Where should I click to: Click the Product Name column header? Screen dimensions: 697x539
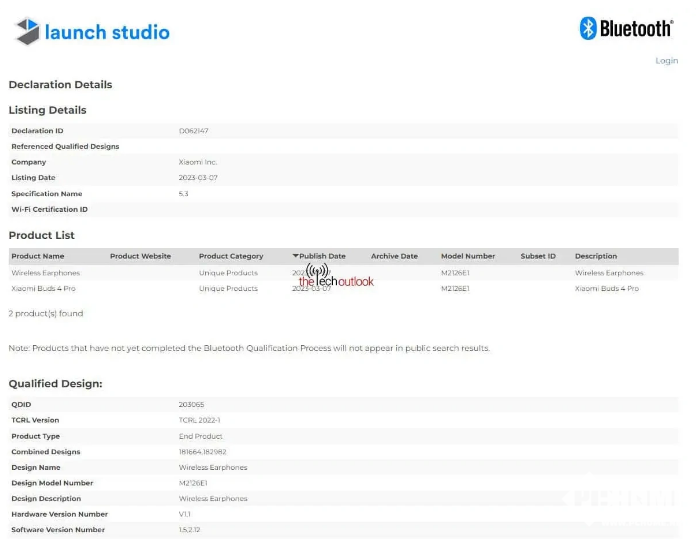[38, 256]
